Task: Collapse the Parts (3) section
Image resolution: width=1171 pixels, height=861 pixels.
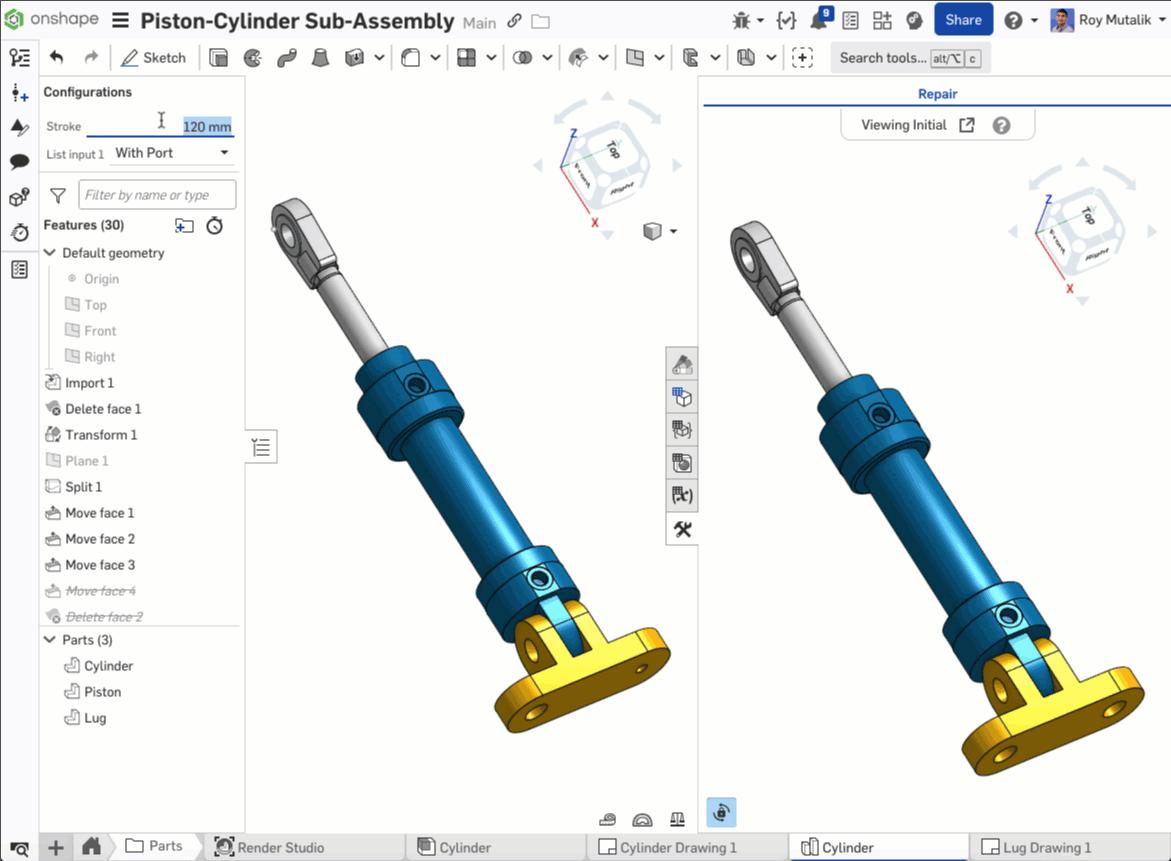Action: tap(50, 640)
